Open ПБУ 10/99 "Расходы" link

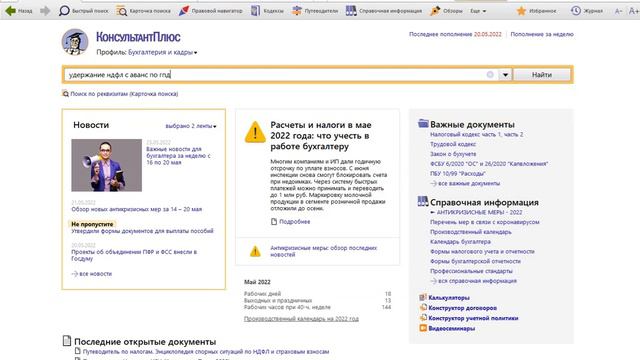pos(458,173)
